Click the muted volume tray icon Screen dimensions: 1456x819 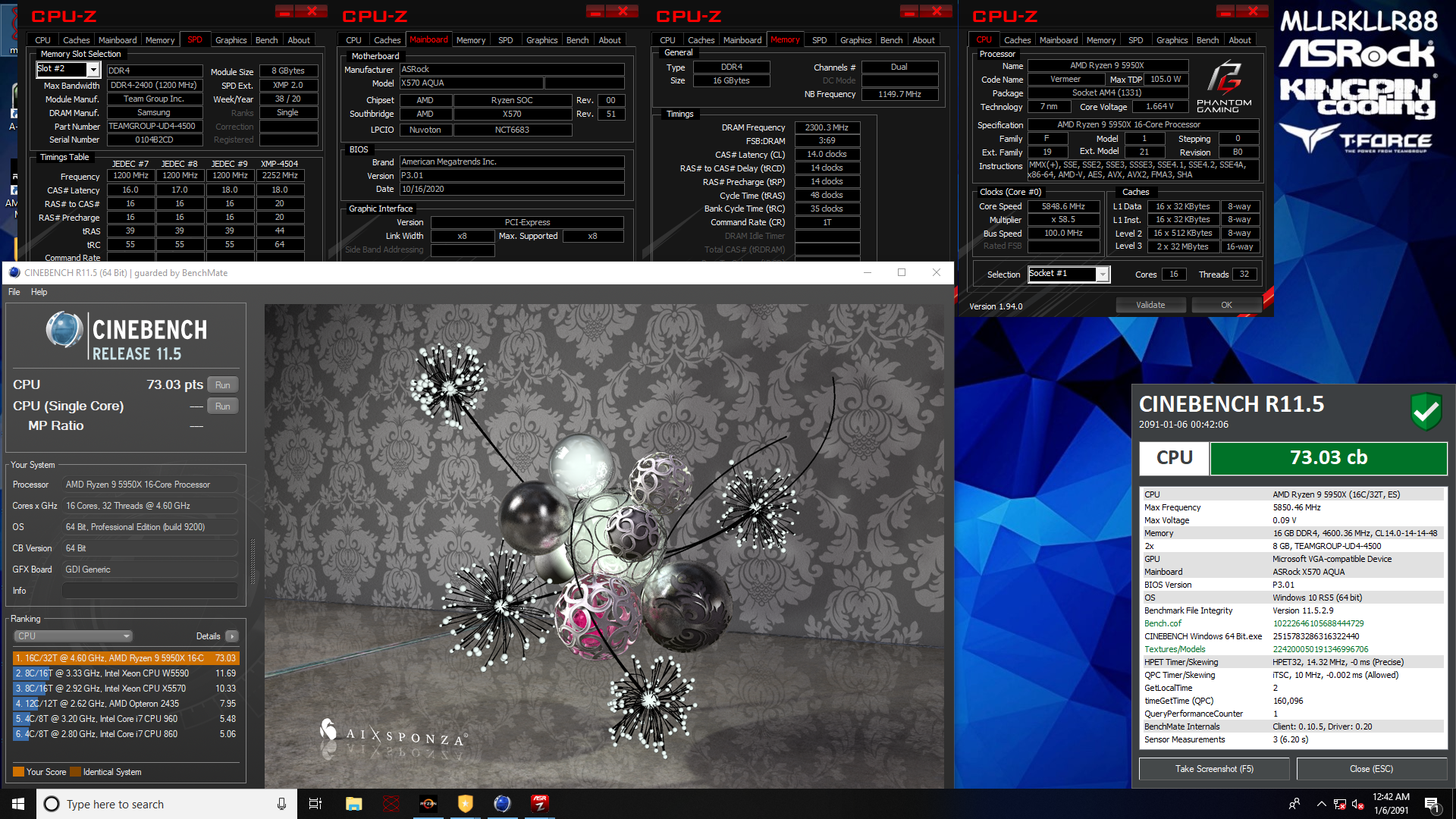coord(1358,805)
